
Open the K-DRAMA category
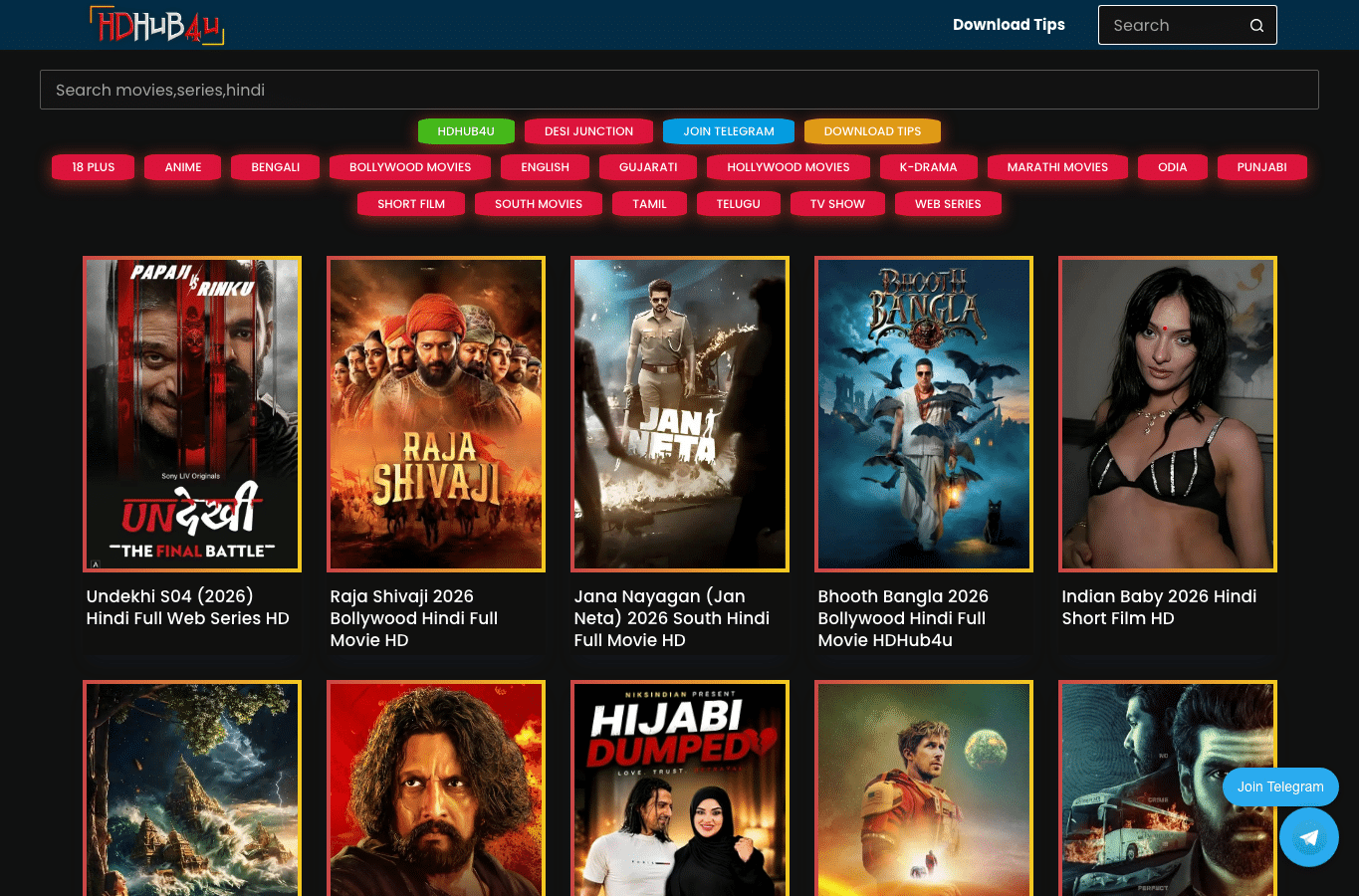tap(928, 167)
